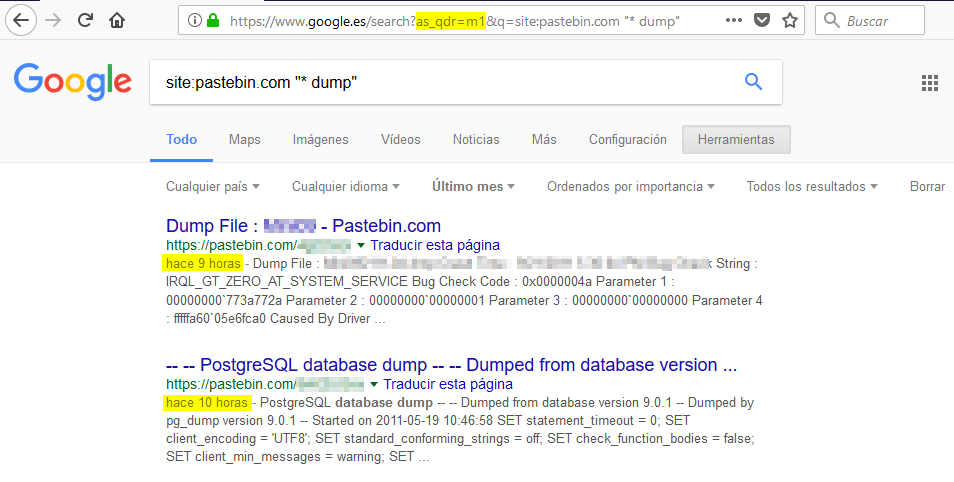Reload the page with refresh icon
The image size is (954, 482).
tap(87, 20)
